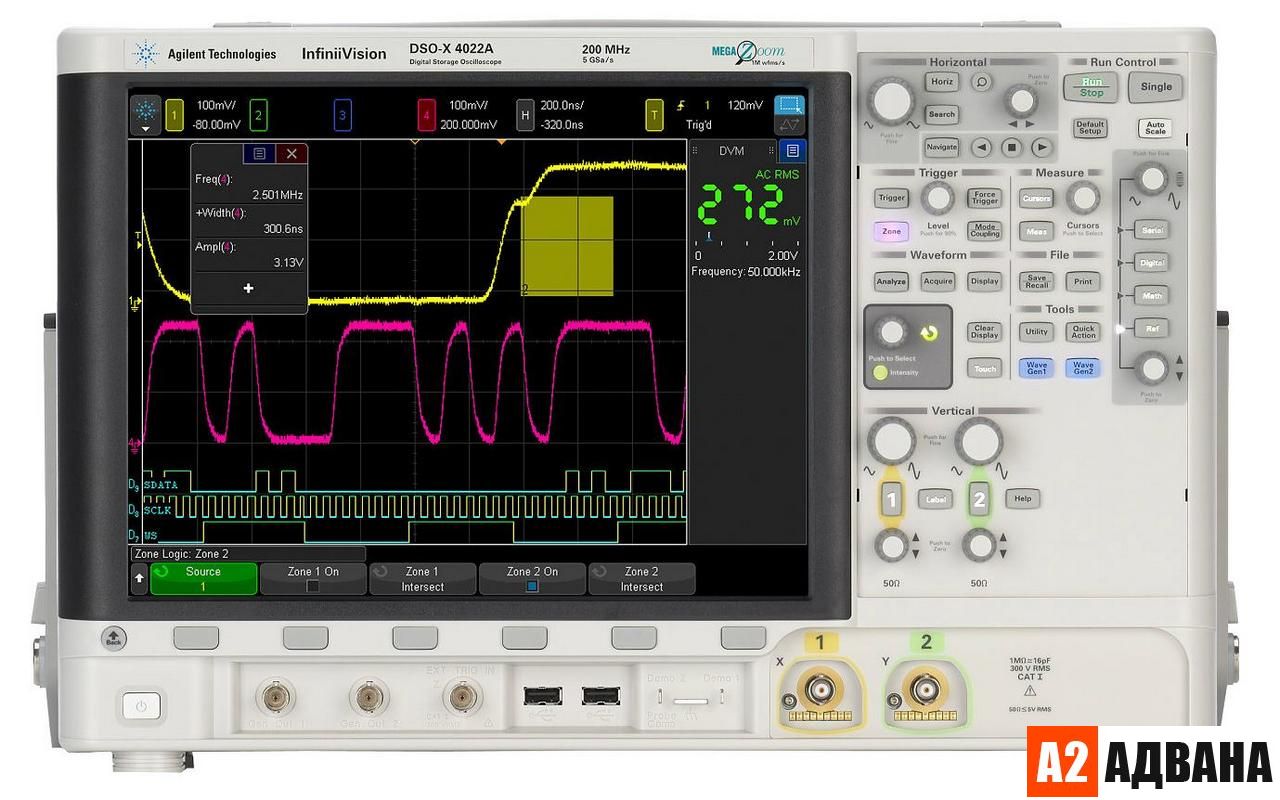Image resolution: width=1280 pixels, height=800 pixels.
Task: Open the Agilent main menu icon on the screen
Action: pos(147,114)
